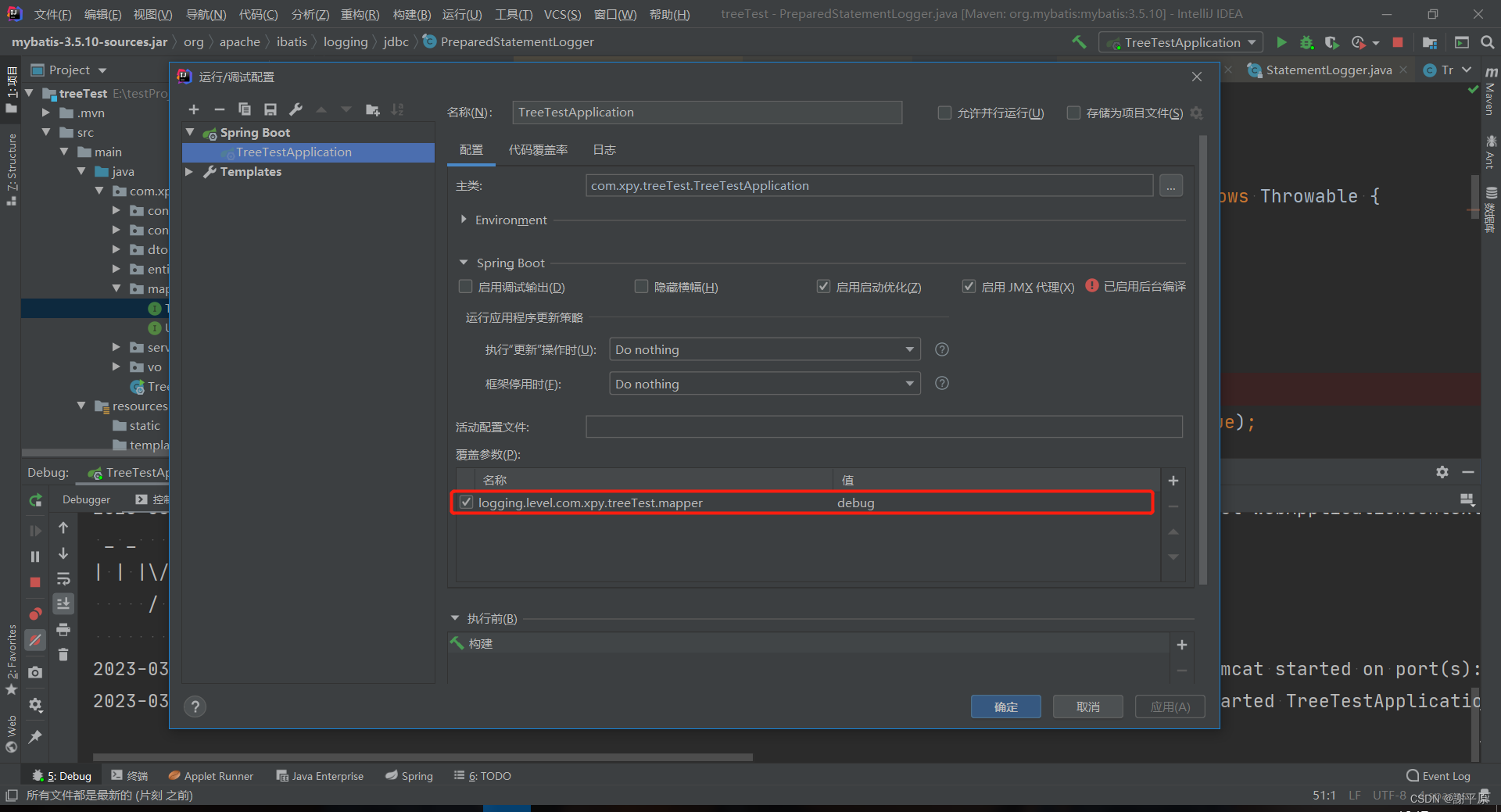Print console output icon
This screenshot has width=1501, height=812.
63,629
